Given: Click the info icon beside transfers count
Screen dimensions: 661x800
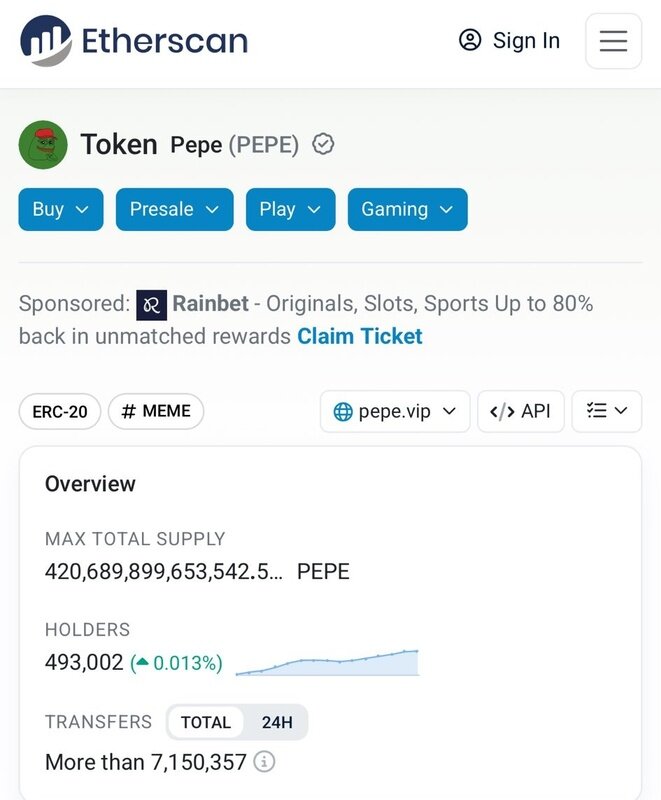Looking at the screenshot, I should [x=264, y=762].
